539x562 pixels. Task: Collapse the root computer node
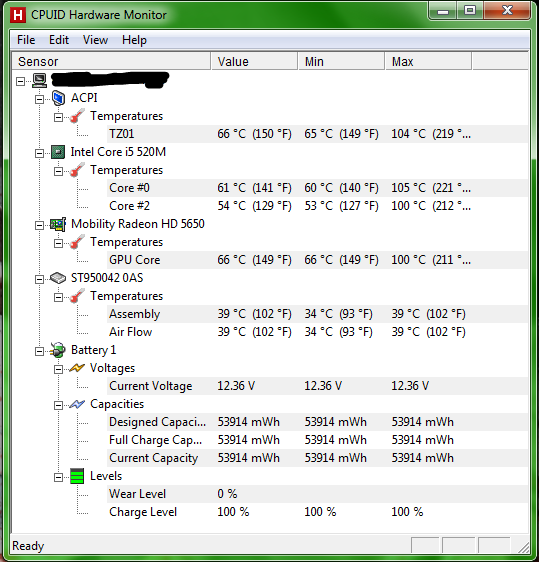click(20, 81)
